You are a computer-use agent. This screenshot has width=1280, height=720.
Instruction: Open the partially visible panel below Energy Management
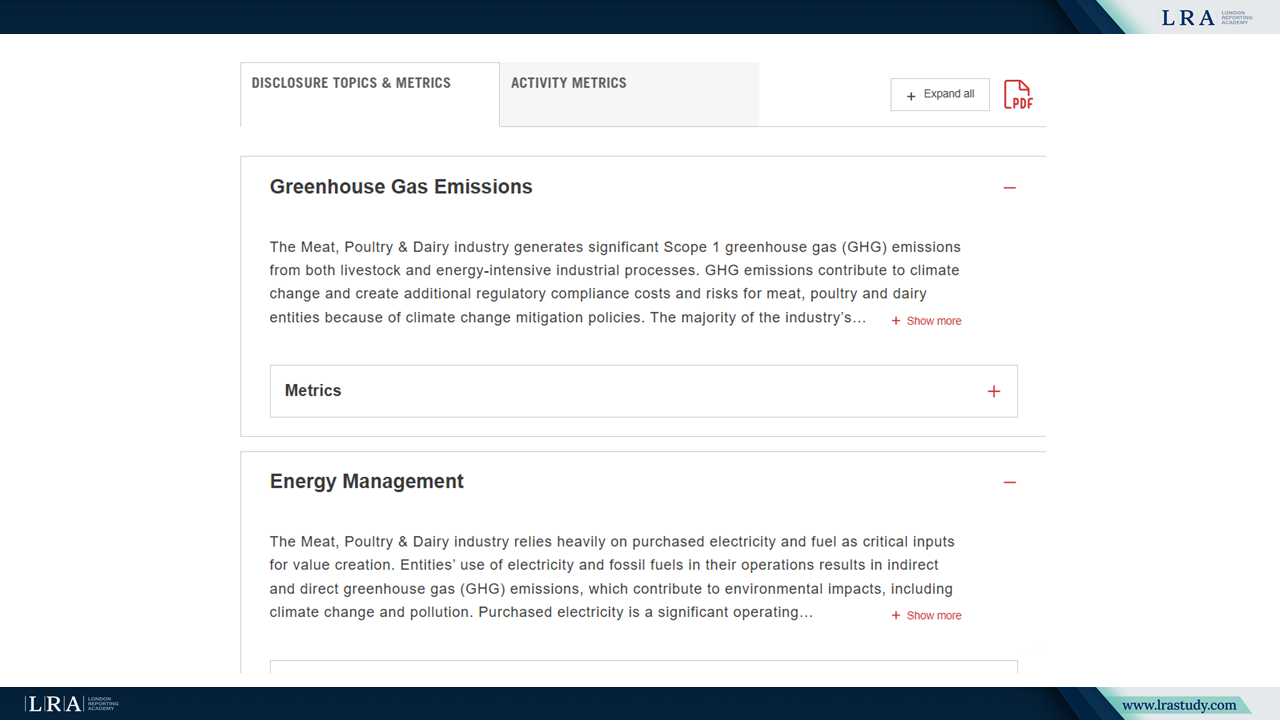click(643, 665)
